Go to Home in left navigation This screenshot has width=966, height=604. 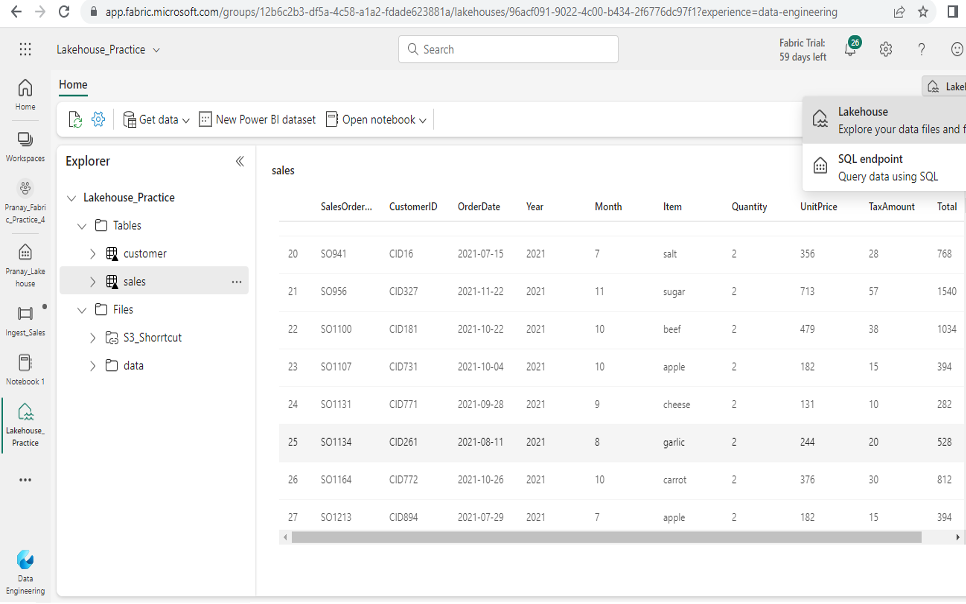(25, 95)
